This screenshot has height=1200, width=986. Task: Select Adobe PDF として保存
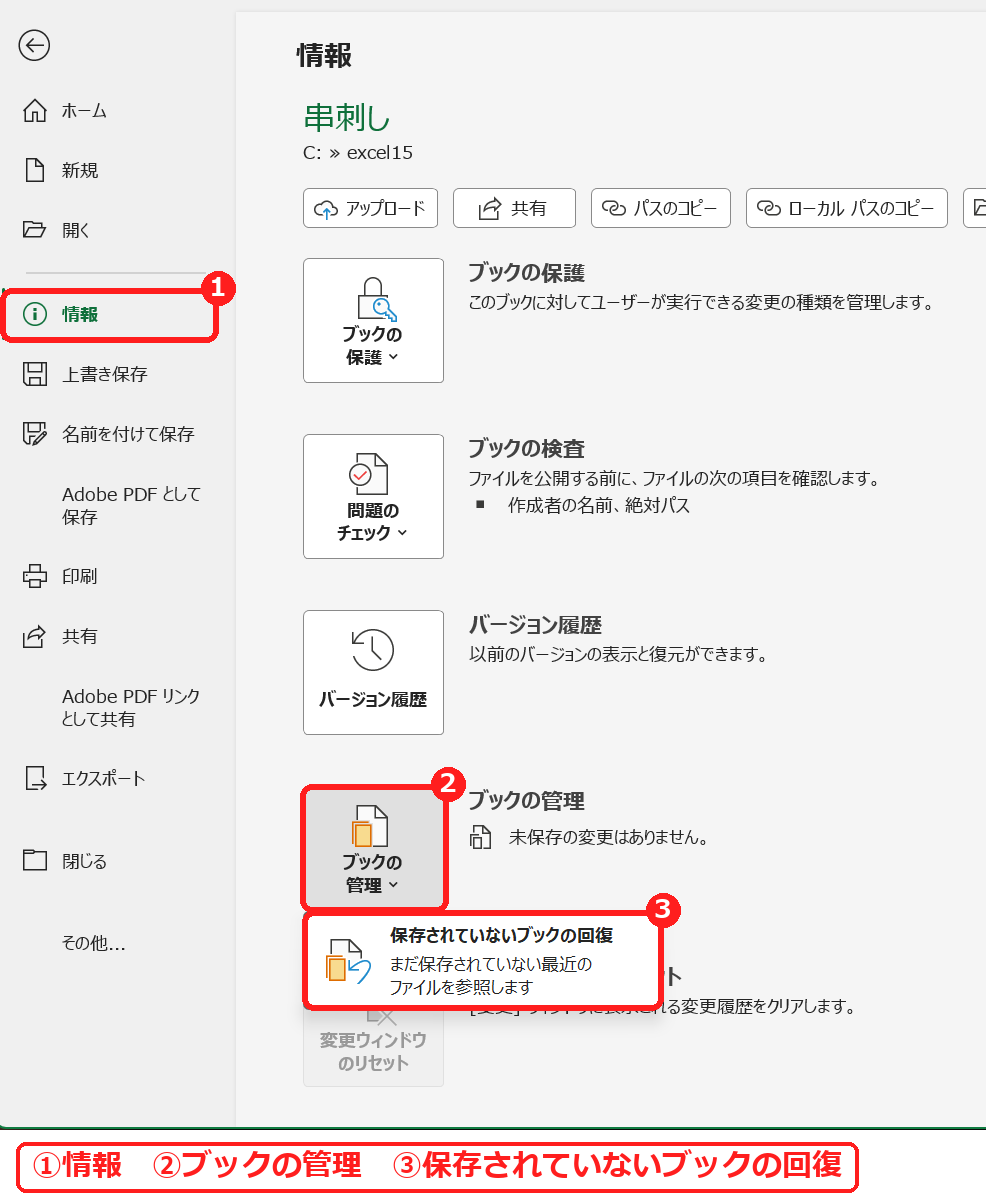[131, 506]
